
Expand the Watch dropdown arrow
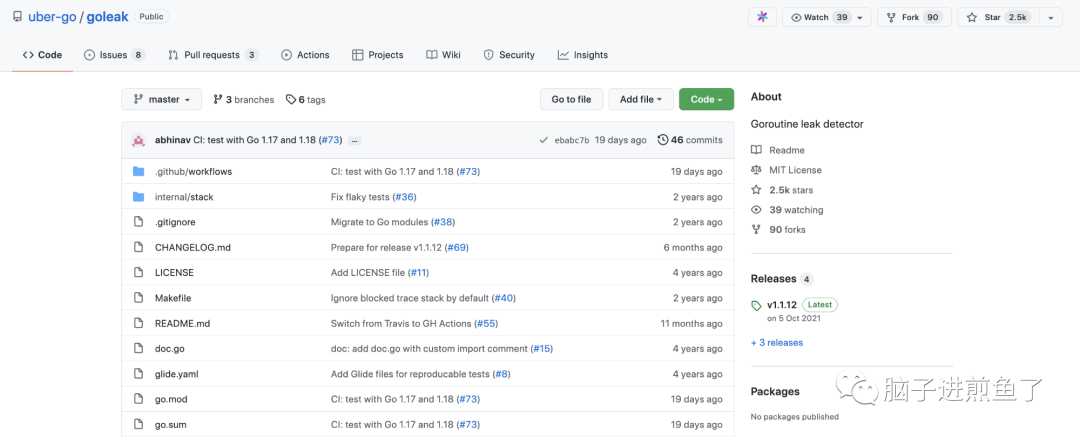860,17
